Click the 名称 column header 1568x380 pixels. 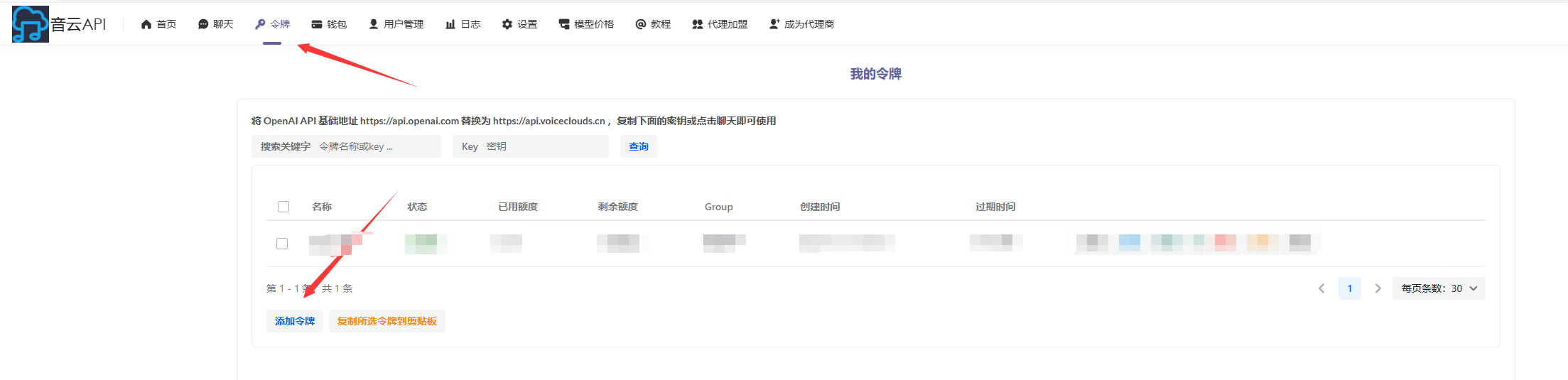coord(322,207)
